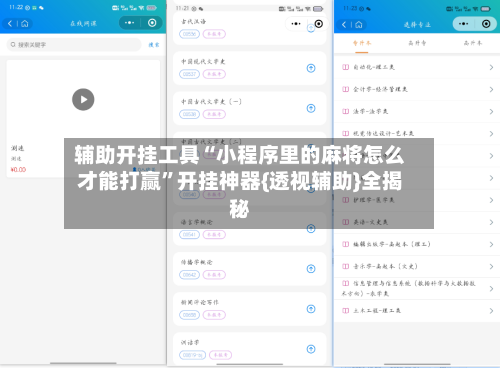Select the ¥0.00 price text
The width and height of the screenshot is (500, 368).
coord(18,169)
